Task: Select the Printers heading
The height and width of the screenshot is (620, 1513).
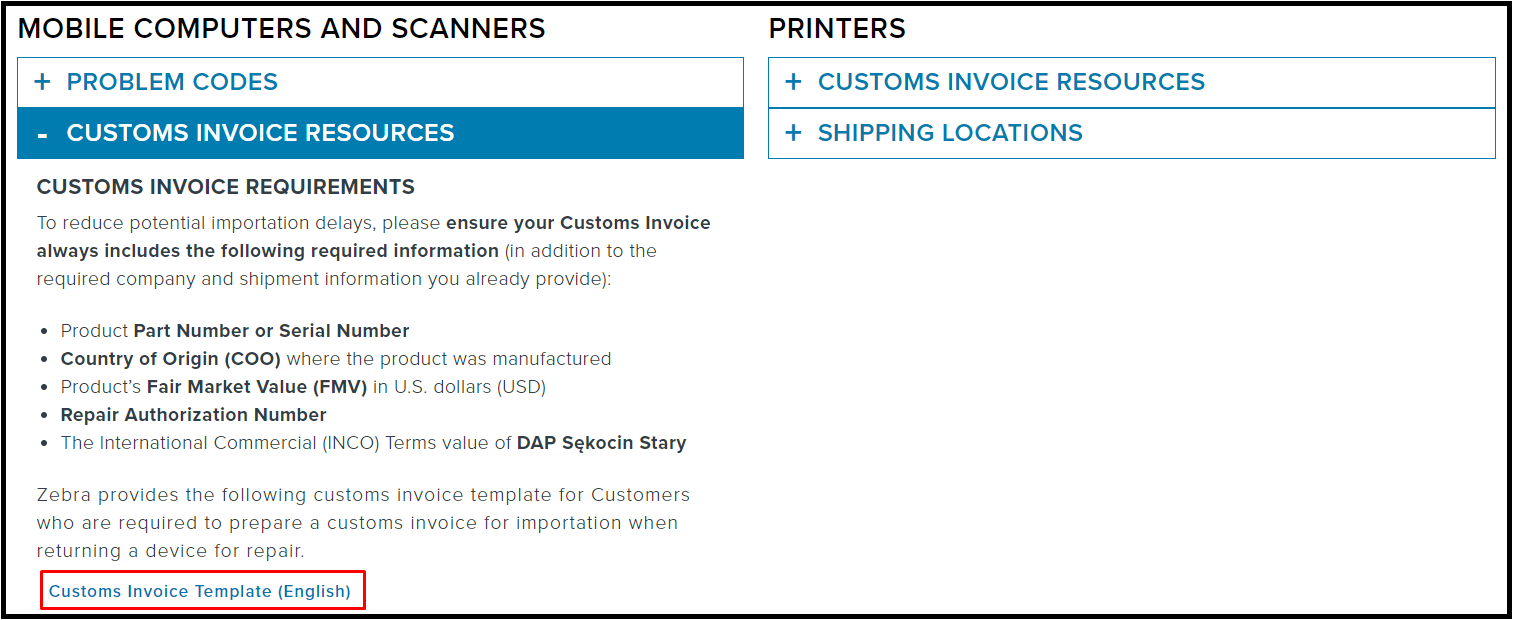Action: tap(837, 28)
